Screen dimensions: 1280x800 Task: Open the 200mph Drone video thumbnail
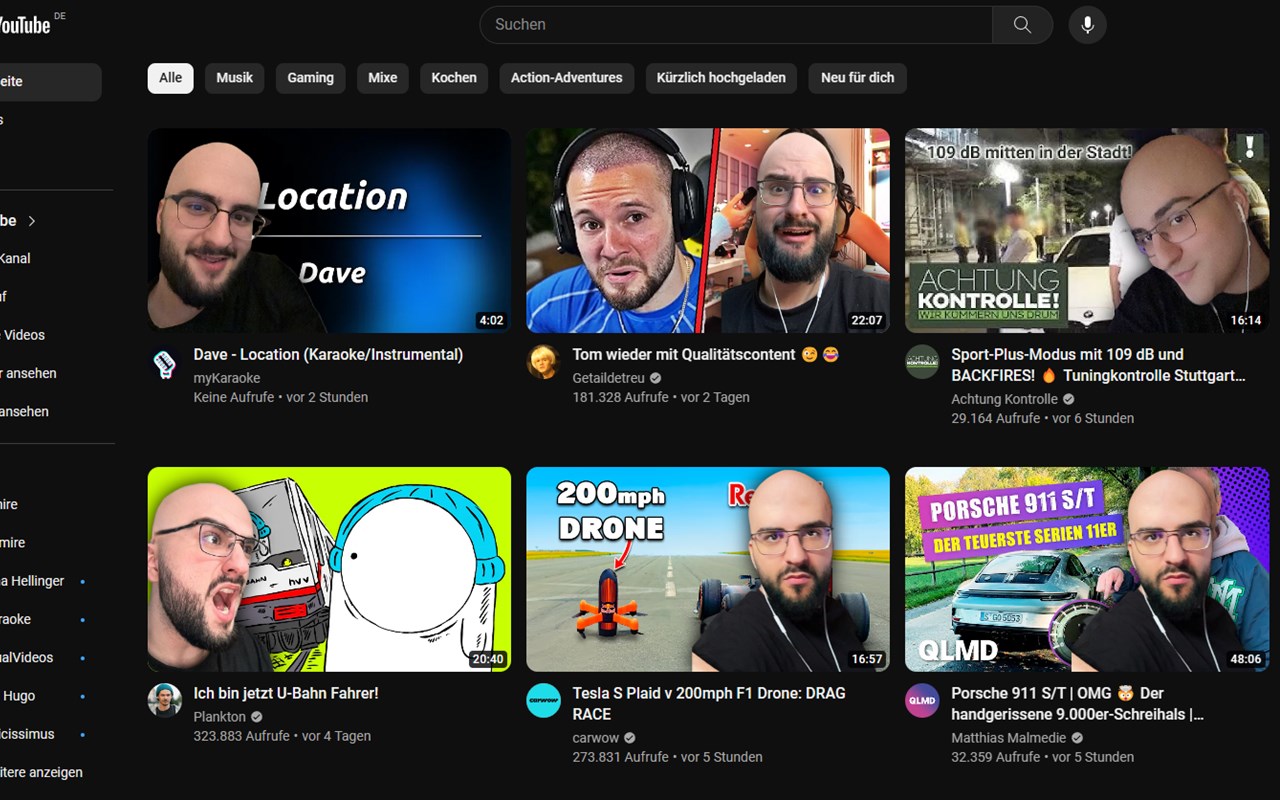click(x=708, y=569)
